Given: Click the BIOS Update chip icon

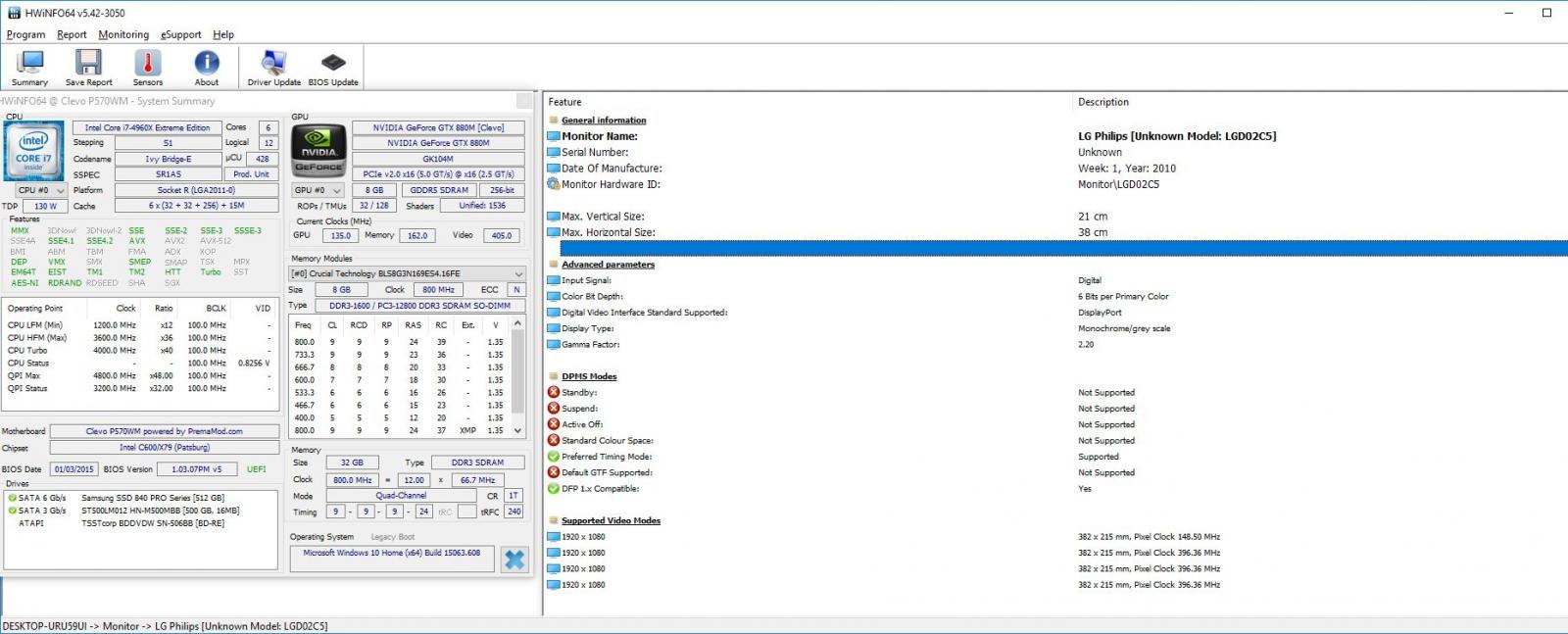Looking at the screenshot, I should click(333, 68).
